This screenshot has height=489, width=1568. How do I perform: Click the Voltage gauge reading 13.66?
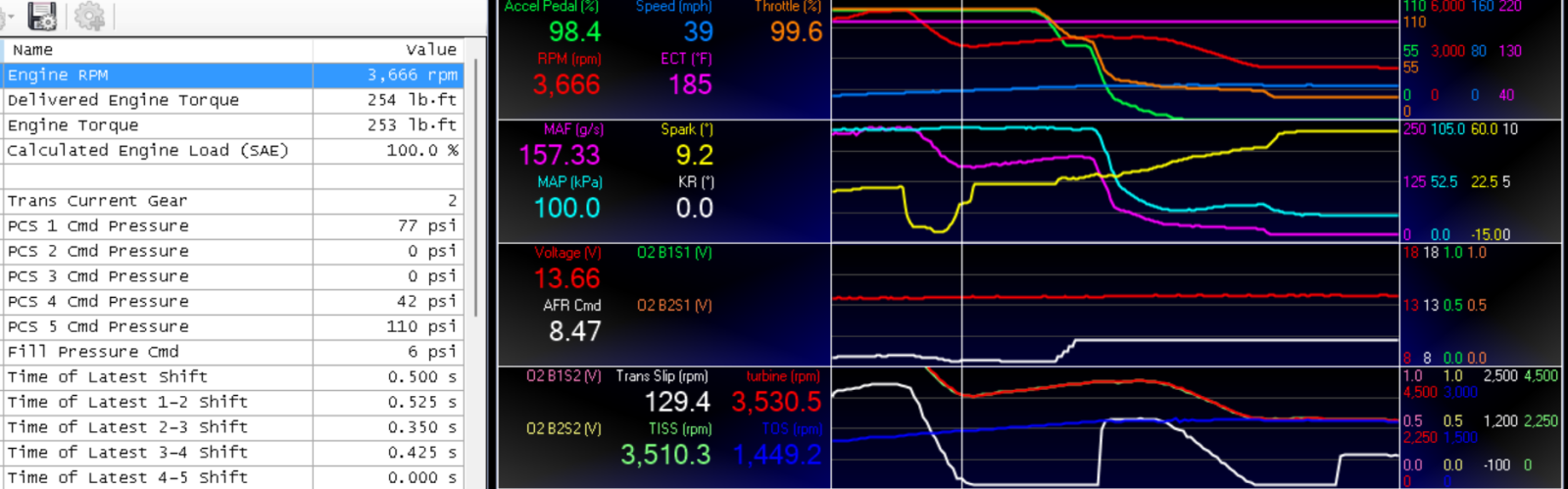tap(567, 278)
